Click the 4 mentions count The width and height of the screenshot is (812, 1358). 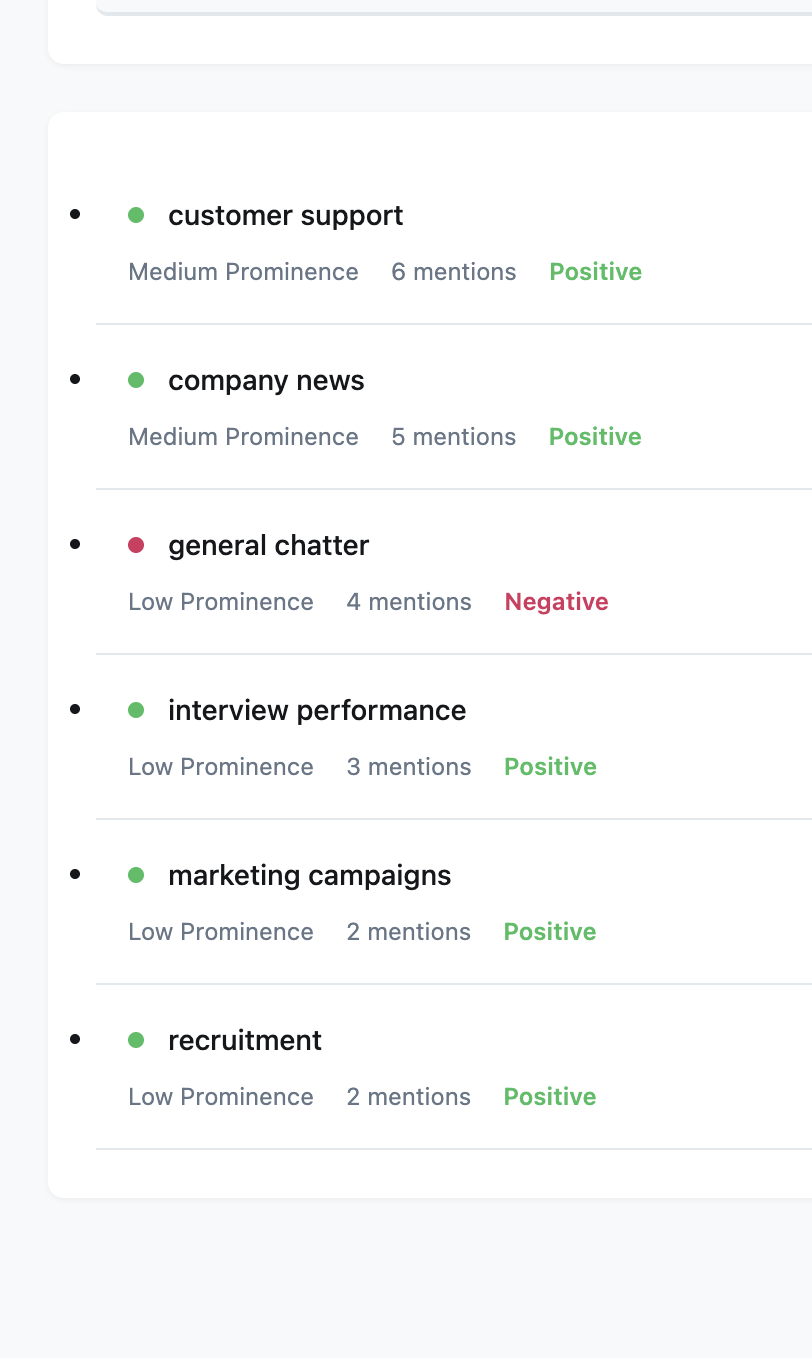pos(409,602)
